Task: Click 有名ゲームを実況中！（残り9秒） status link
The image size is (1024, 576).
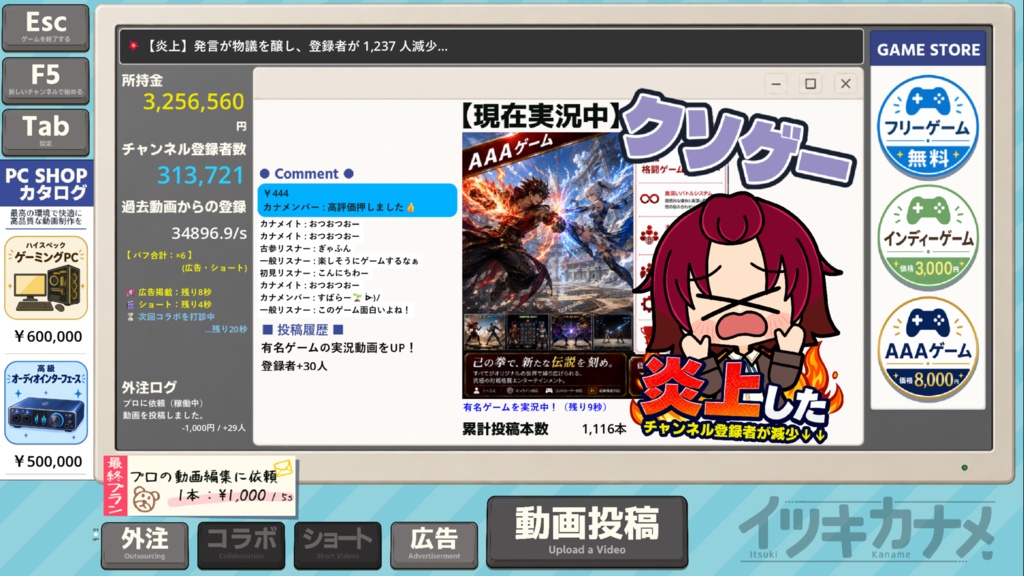Action: point(536,407)
